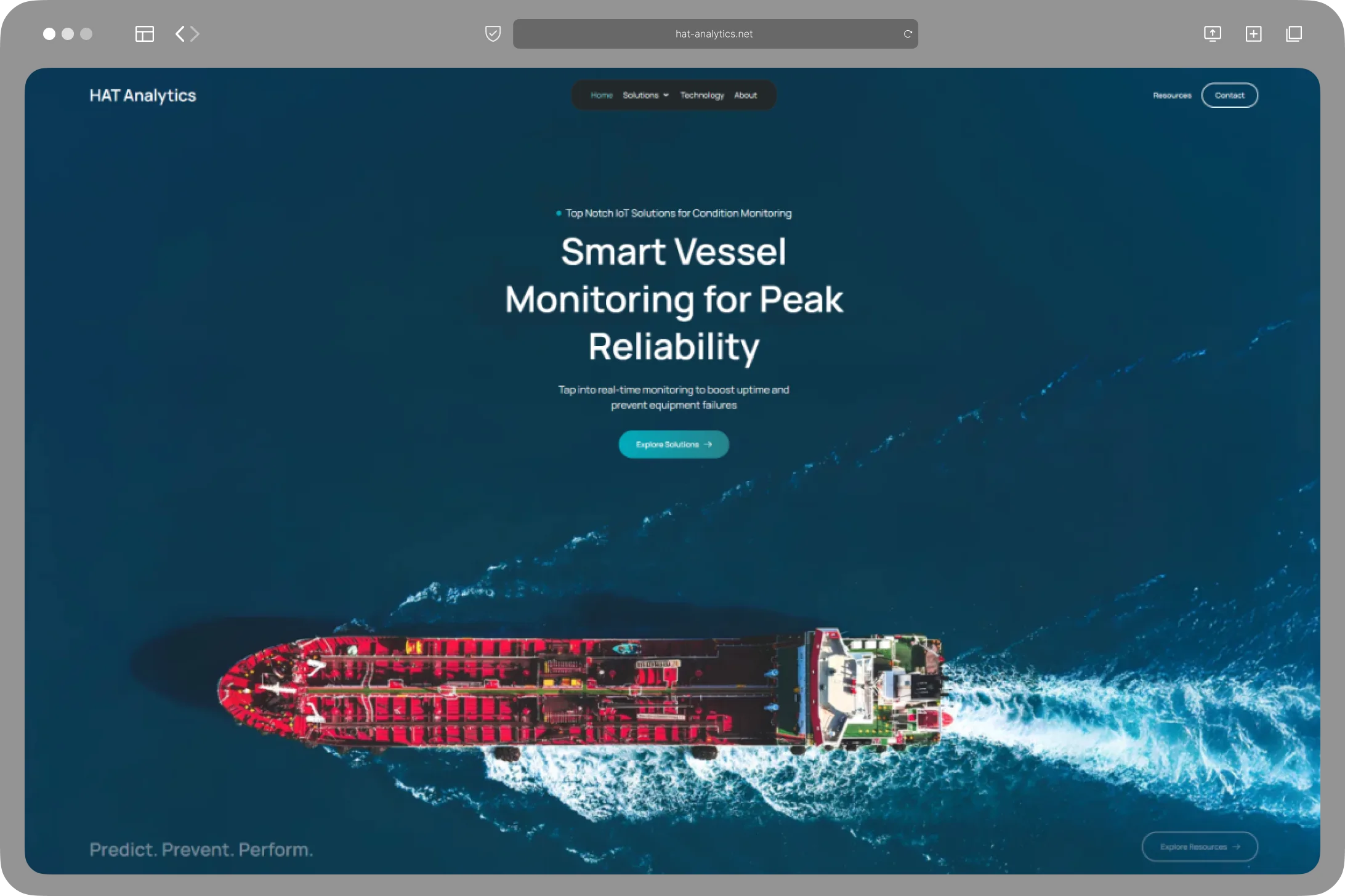The height and width of the screenshot is (896, 1345).
Task: Reload the page with the refresh icon
Action: (908, 34)
